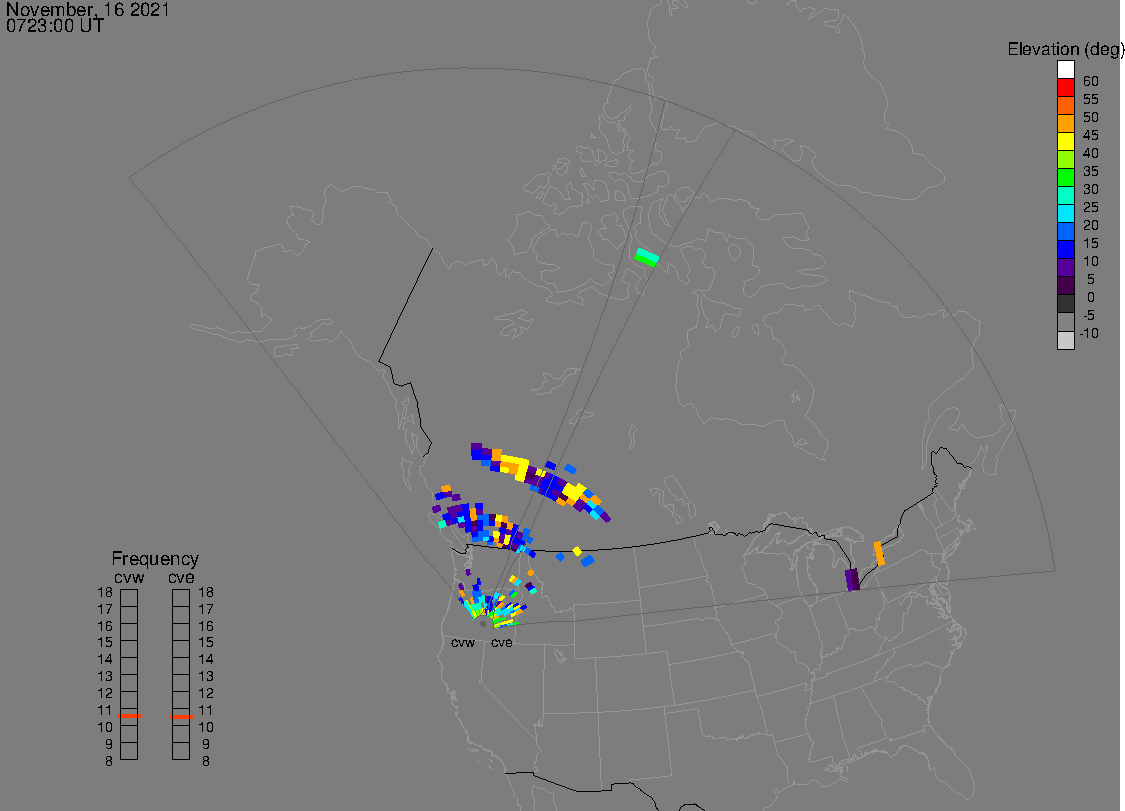Image resolution: width=1125 pixels, height=811 pixels.
Task: Click the lightest gray bottom legend swatch
Action: point(1065,339)
